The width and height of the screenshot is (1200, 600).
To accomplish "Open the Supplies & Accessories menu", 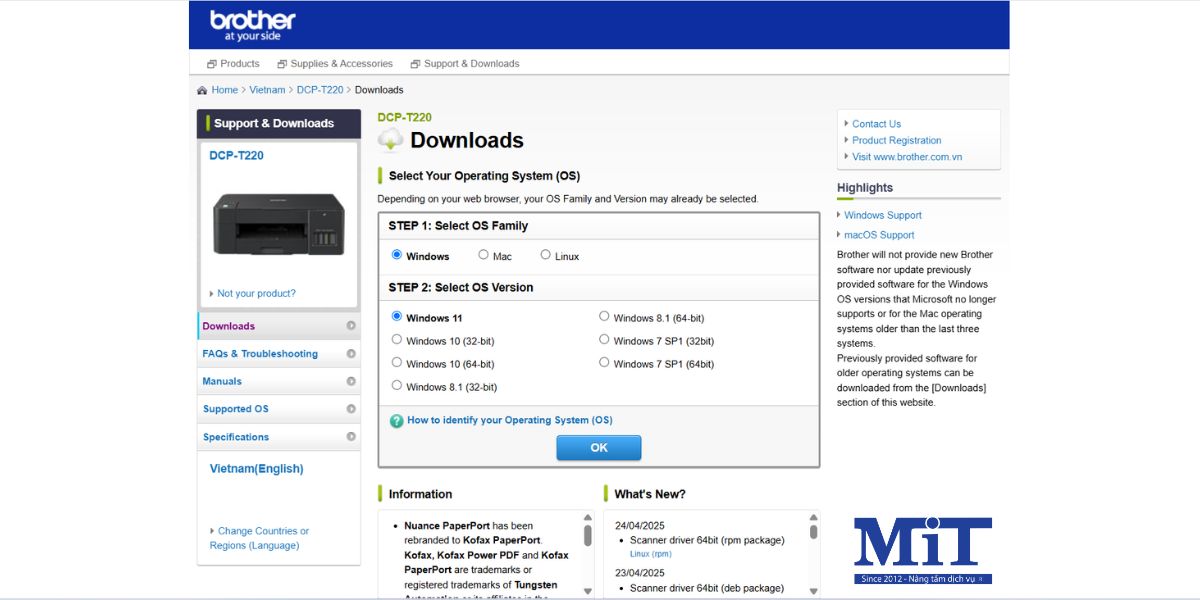I will [x=335, y=64].
